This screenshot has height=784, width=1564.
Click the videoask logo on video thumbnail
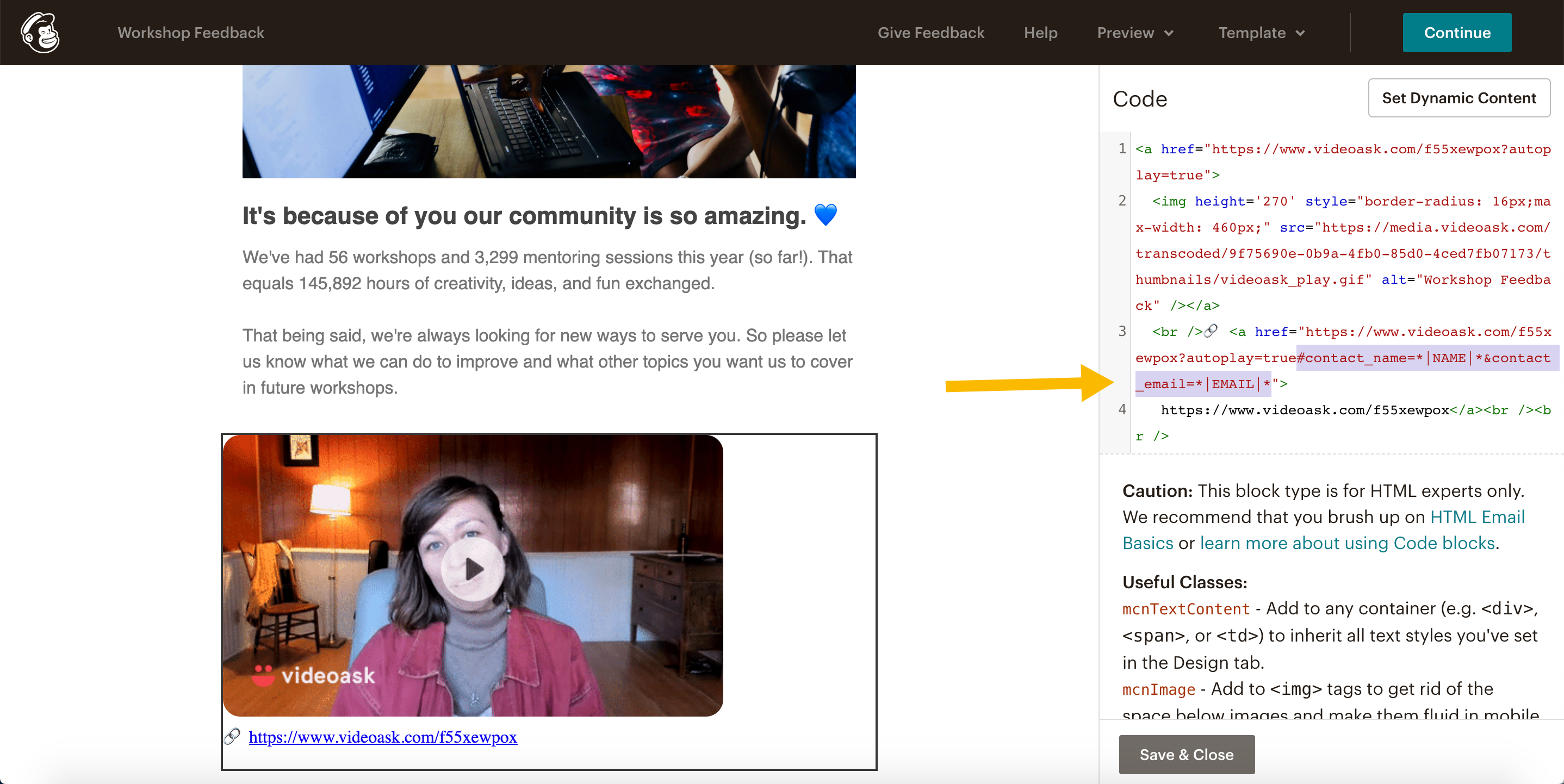[x=314, y=675]
